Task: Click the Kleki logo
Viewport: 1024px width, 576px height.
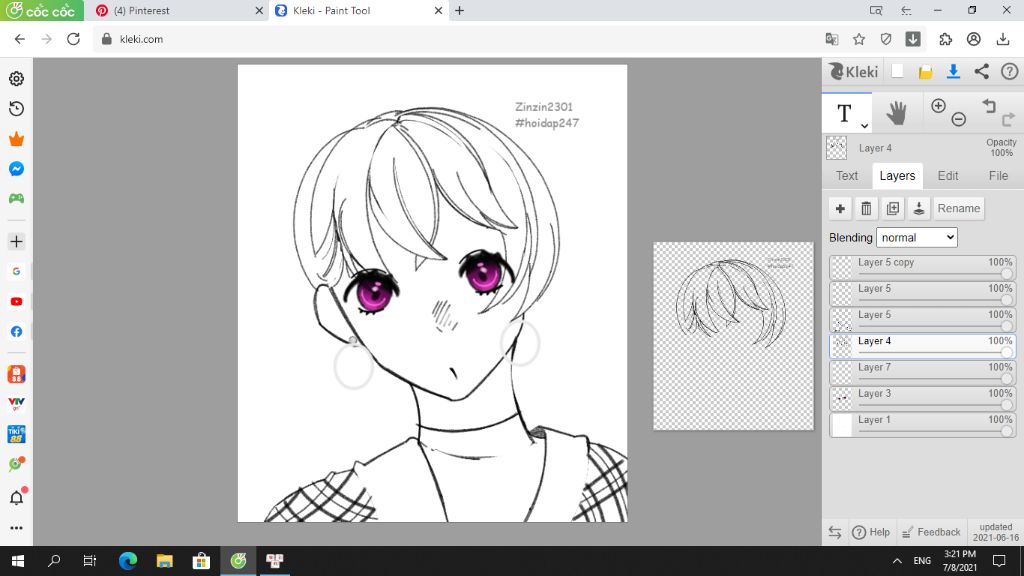Action: pos(853,72)
